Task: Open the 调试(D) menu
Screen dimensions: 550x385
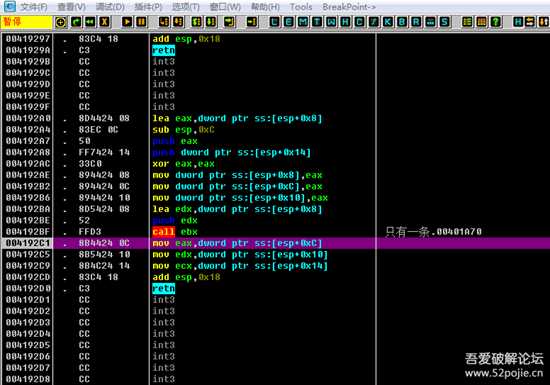Action: [x=110, y=7]
